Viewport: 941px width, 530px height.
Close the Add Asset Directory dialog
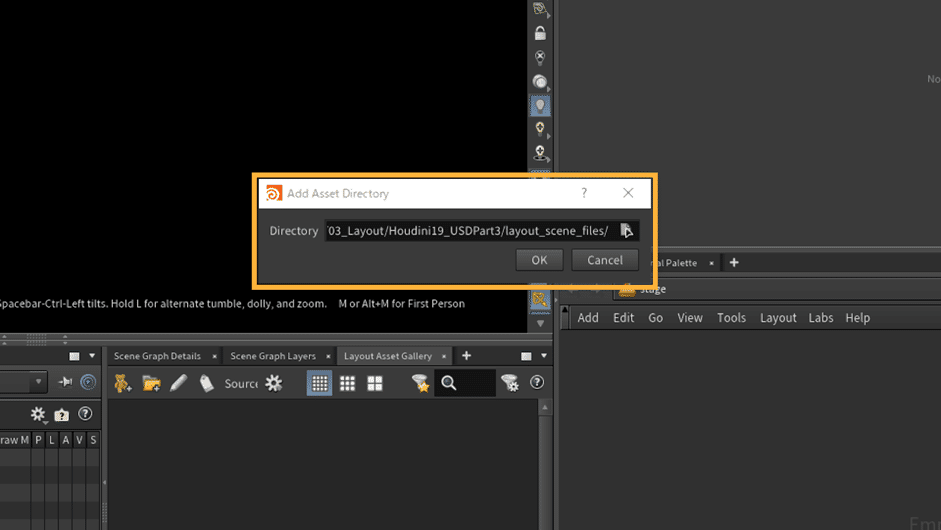point(628,193)
